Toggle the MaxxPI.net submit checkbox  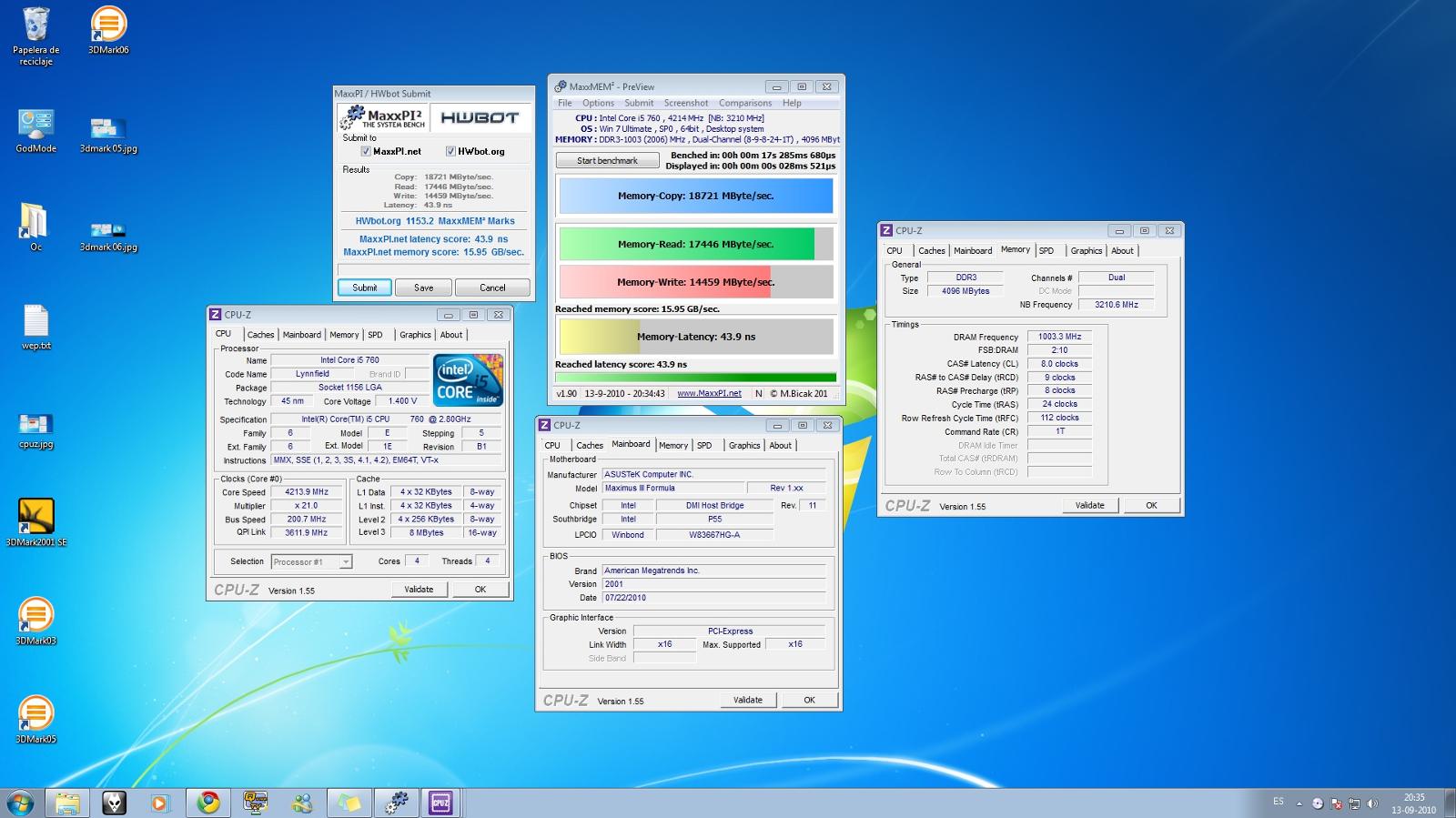tap(366, 152)
